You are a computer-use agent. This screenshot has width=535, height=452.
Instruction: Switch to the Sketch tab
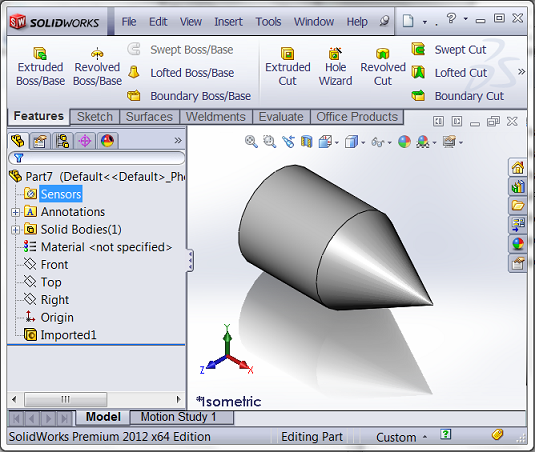click(x=95, y=117)
